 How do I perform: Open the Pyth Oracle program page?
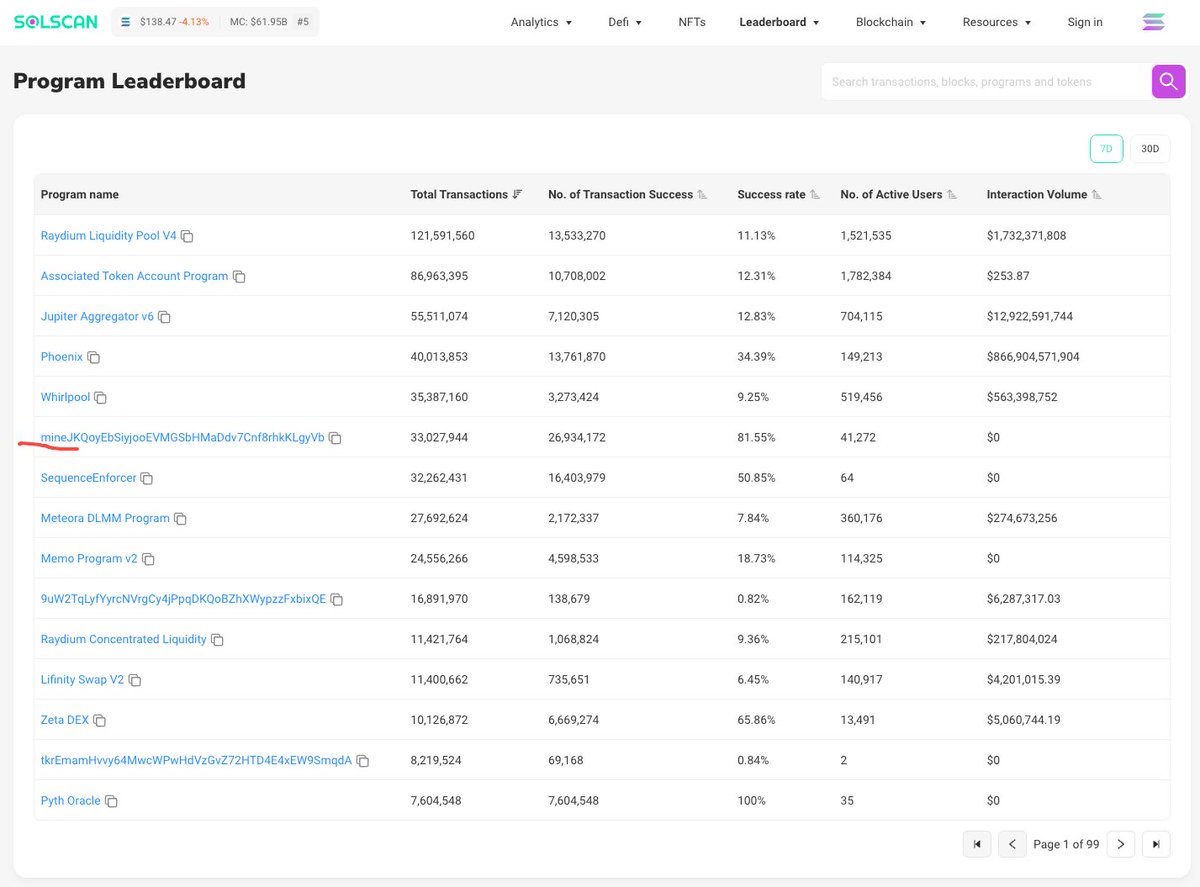pyautogui.click(x=71, y=801)
